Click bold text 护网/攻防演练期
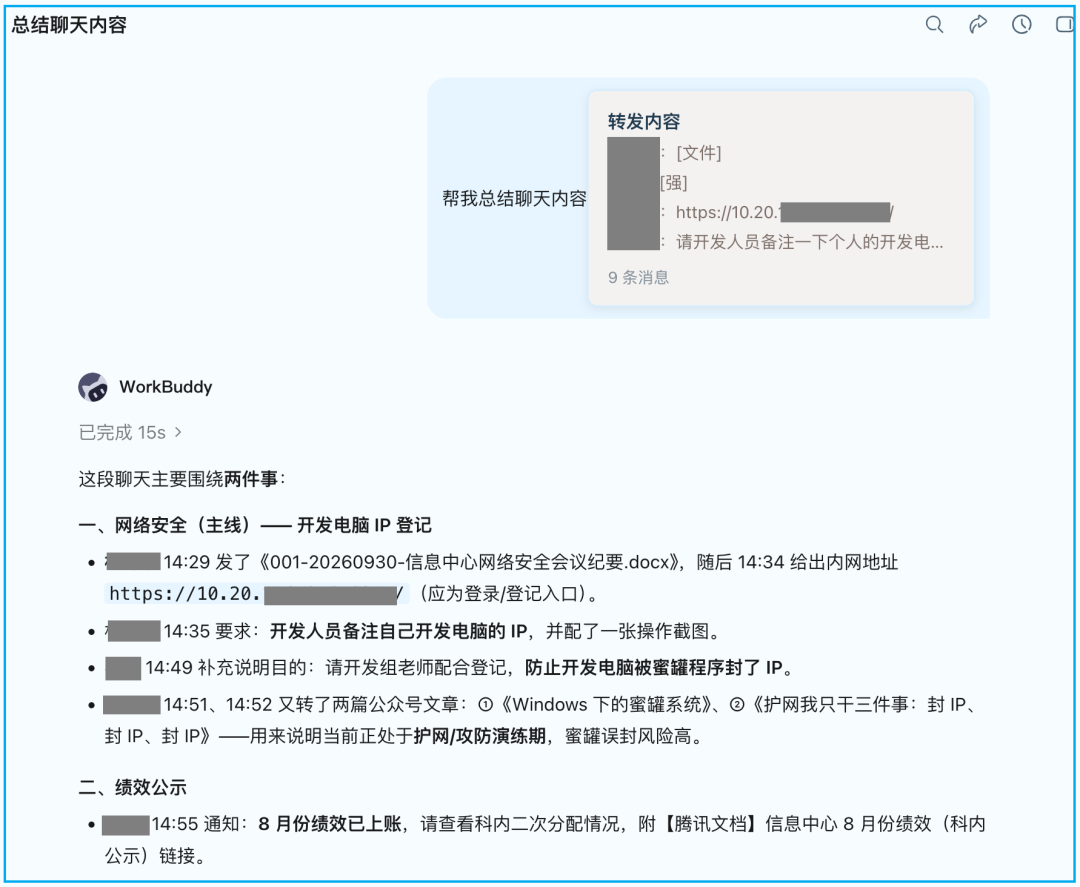 point(479,736)
